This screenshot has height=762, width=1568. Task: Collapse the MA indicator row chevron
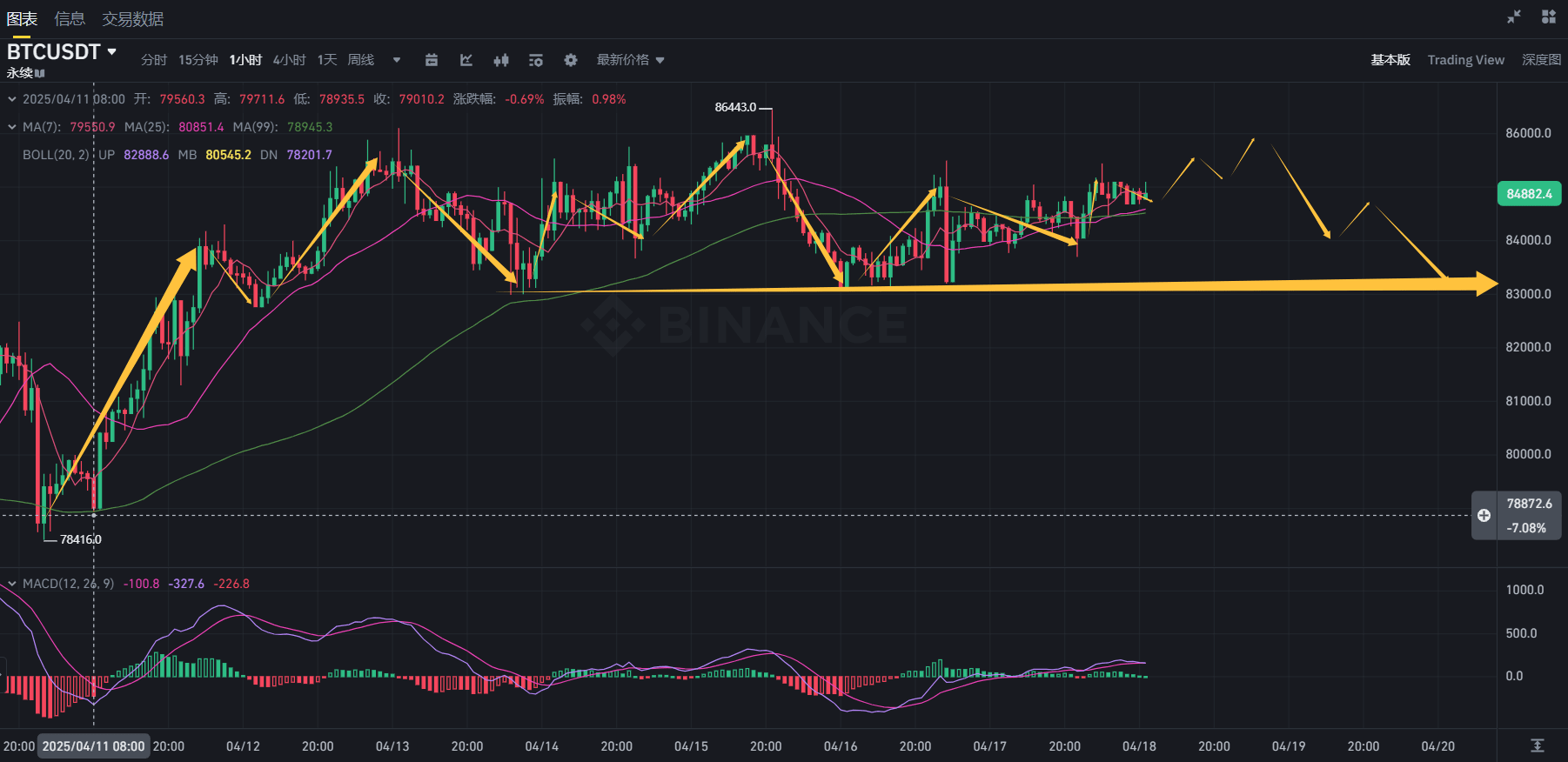(12, 127)
